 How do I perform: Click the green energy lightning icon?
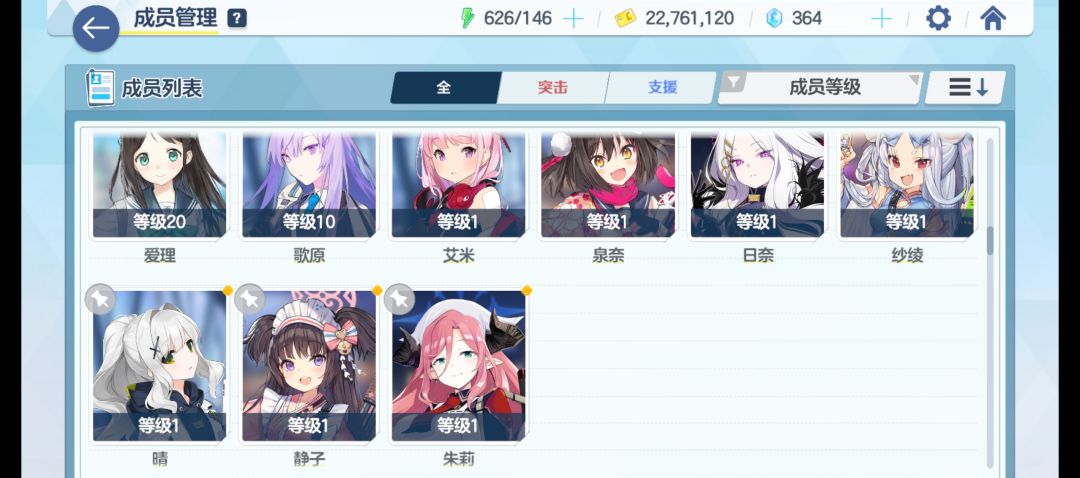click(x=468, y=19)
